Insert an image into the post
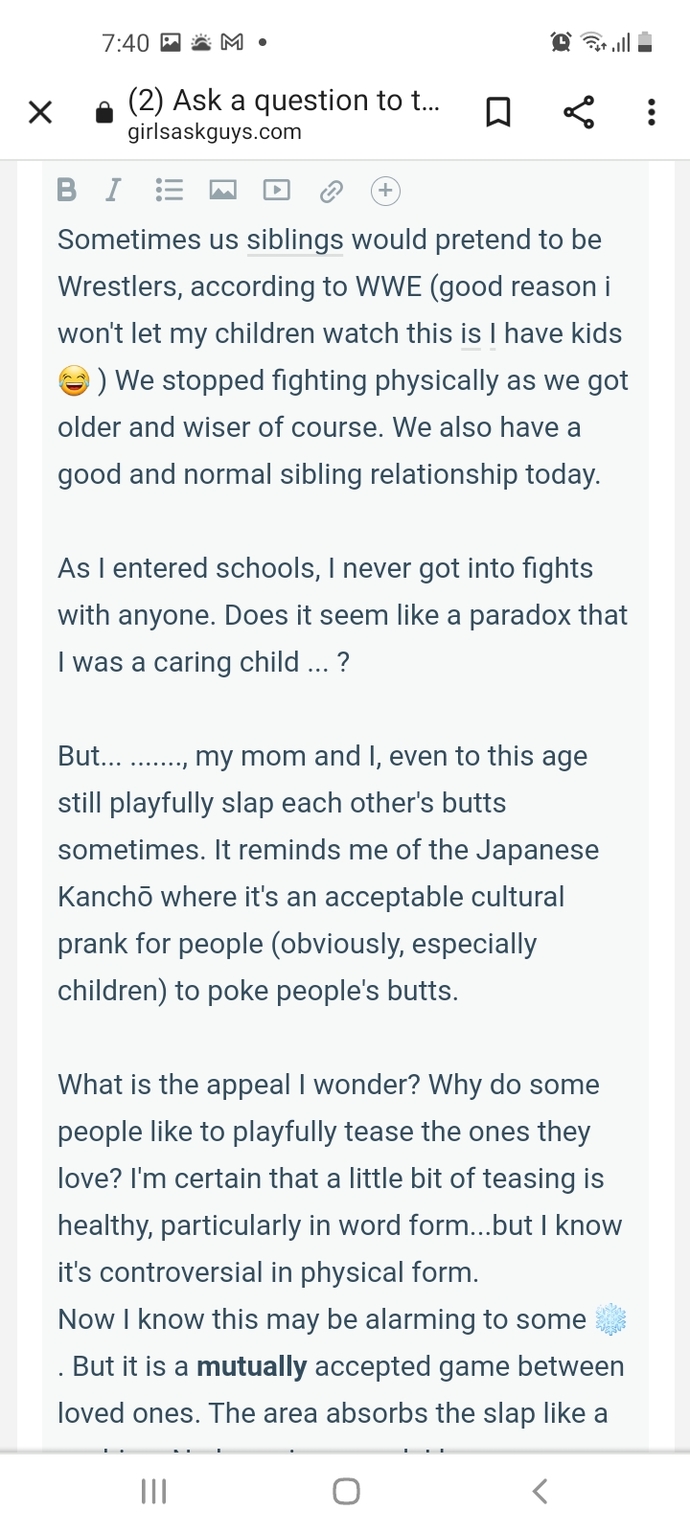Image resolution: width=690 pixels, height=1533 pixels. 222,190
